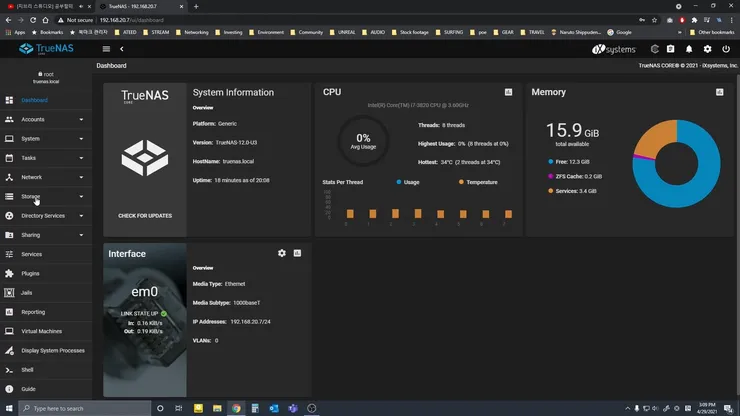This screenshot has height=416, width=740.
Task: Open the task manager clipboard icon
Action: pos(671,49)
